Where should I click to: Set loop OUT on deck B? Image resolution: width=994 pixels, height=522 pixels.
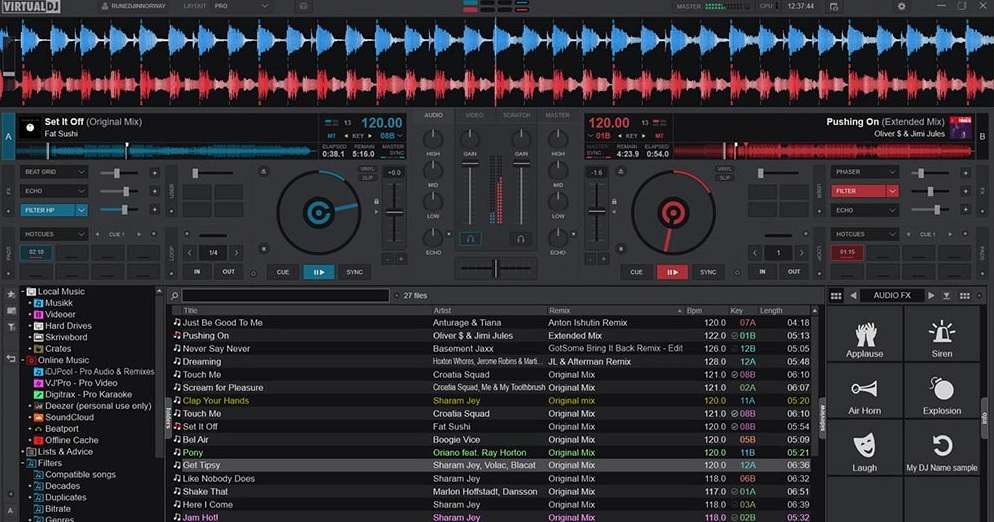tap(794, 272)
